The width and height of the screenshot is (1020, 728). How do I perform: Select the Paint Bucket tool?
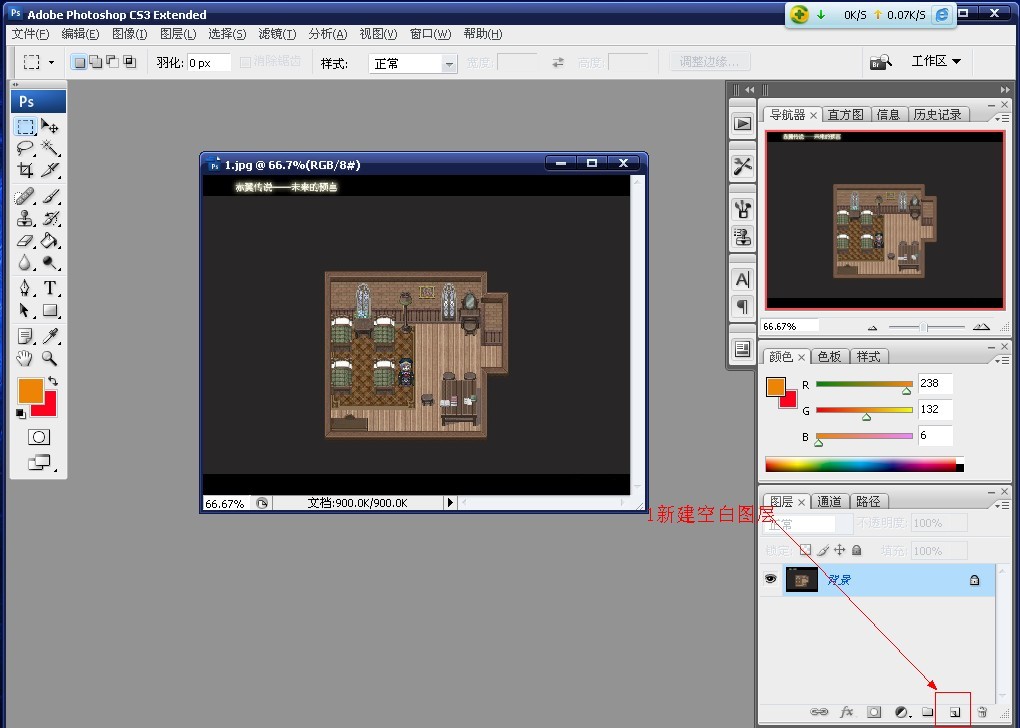[x=50, y=241]
